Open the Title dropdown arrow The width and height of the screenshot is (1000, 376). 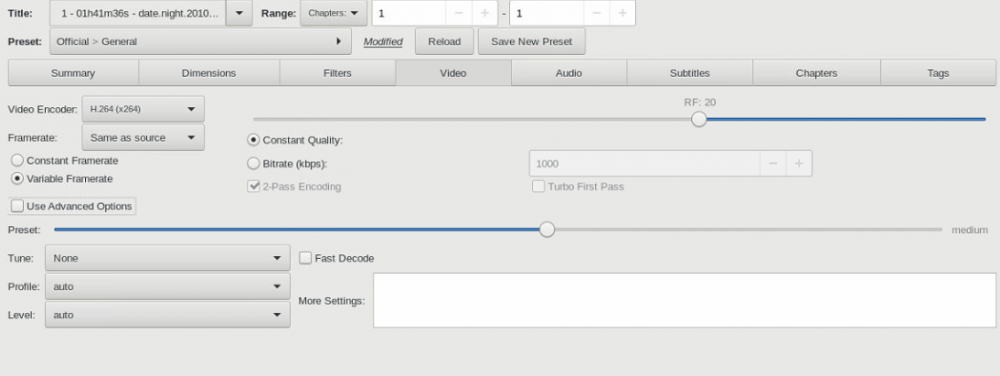click(x=239, y=13)
